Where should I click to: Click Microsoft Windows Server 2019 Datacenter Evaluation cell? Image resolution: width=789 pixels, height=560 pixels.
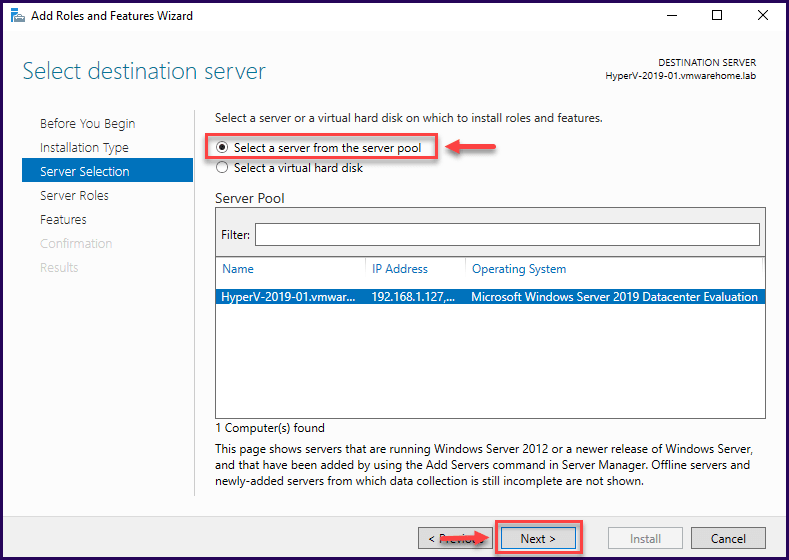[614, 297]
